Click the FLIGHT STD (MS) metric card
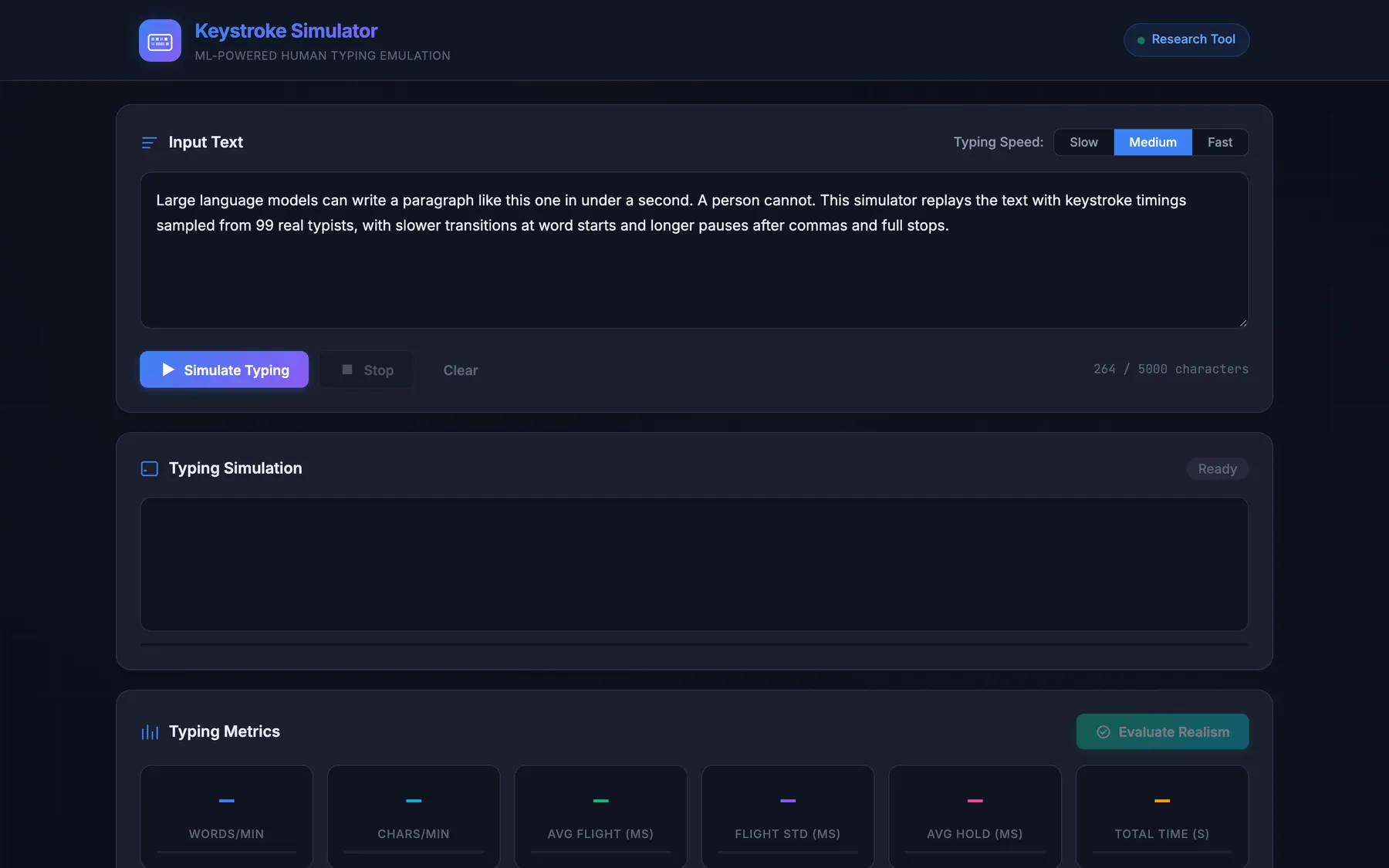The width and height of the screenshot is (1389, 868). (x=788, y=816)
